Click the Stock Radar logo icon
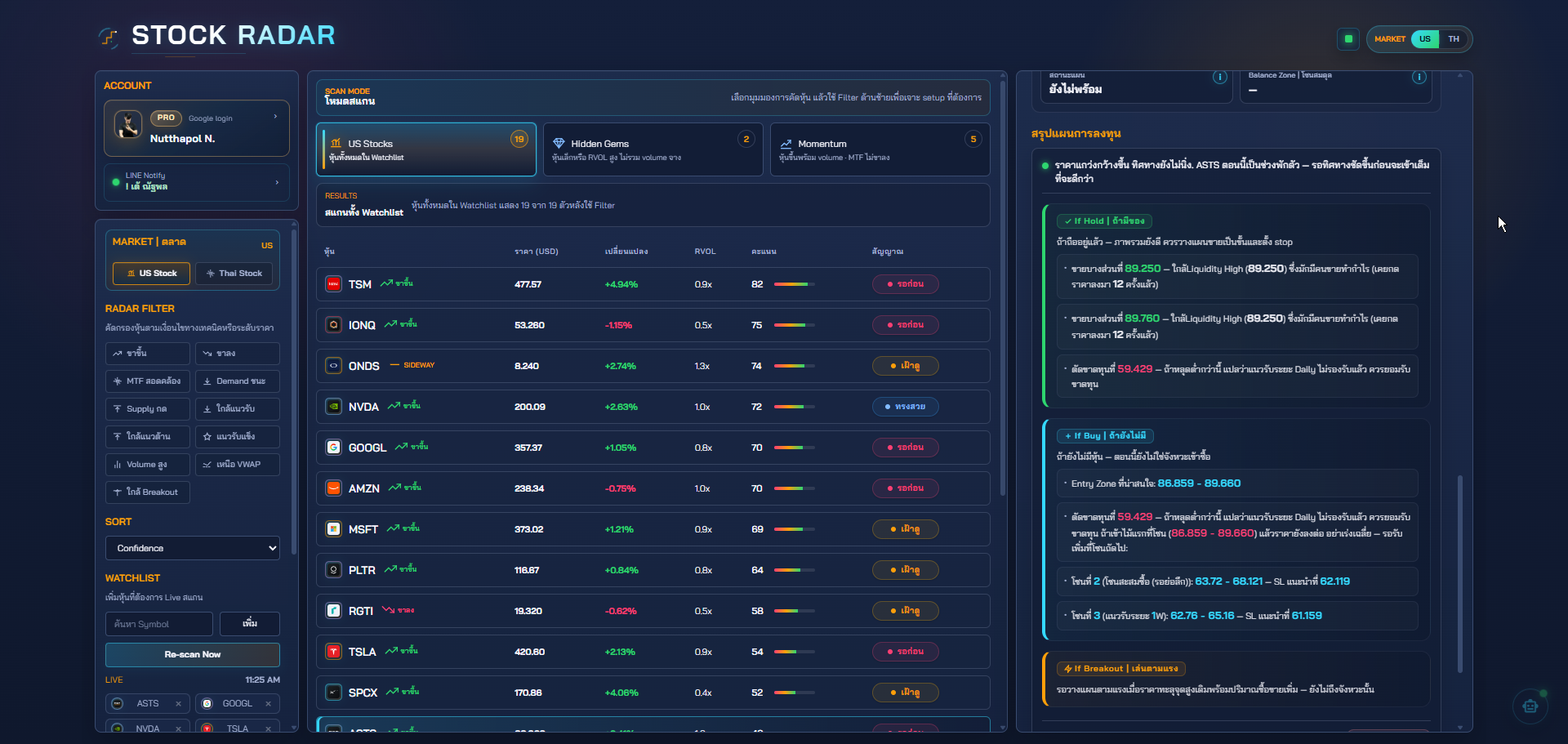 point(109,37)
